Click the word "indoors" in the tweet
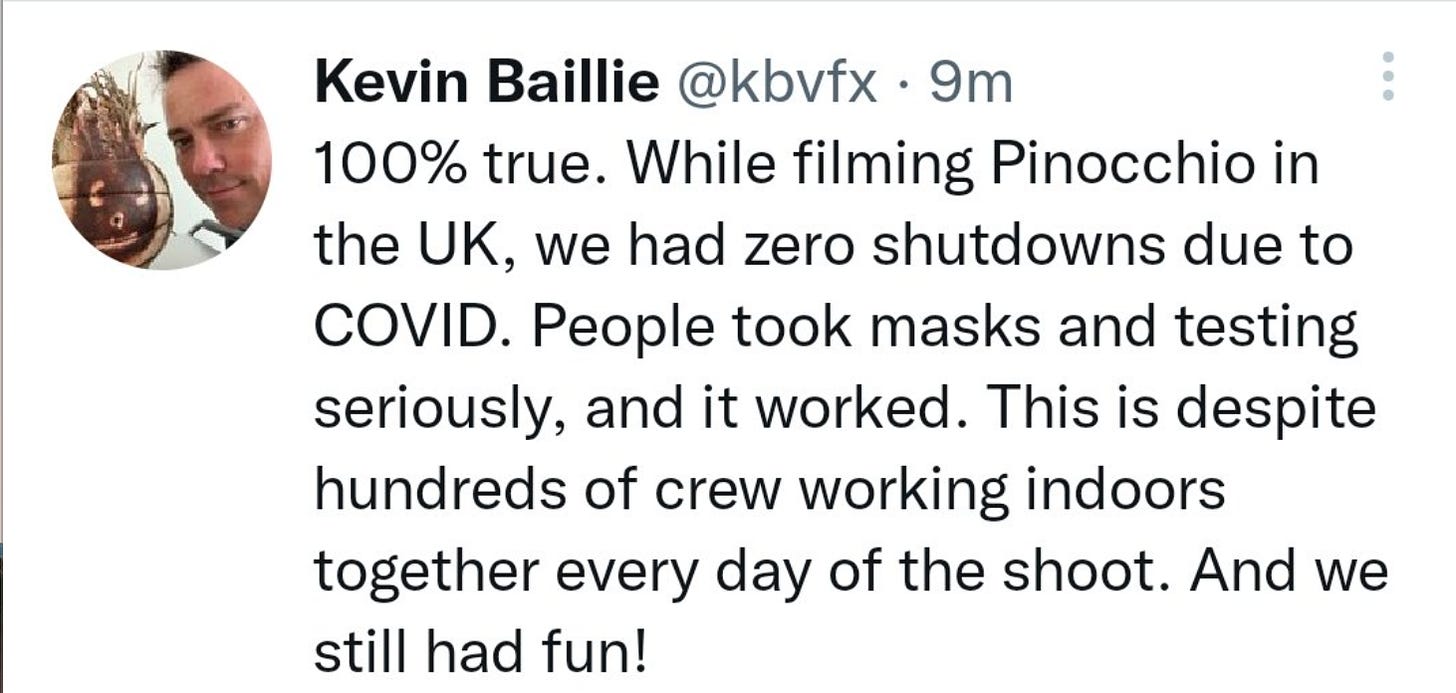 pyautogui.click(x=1126, y=490)
